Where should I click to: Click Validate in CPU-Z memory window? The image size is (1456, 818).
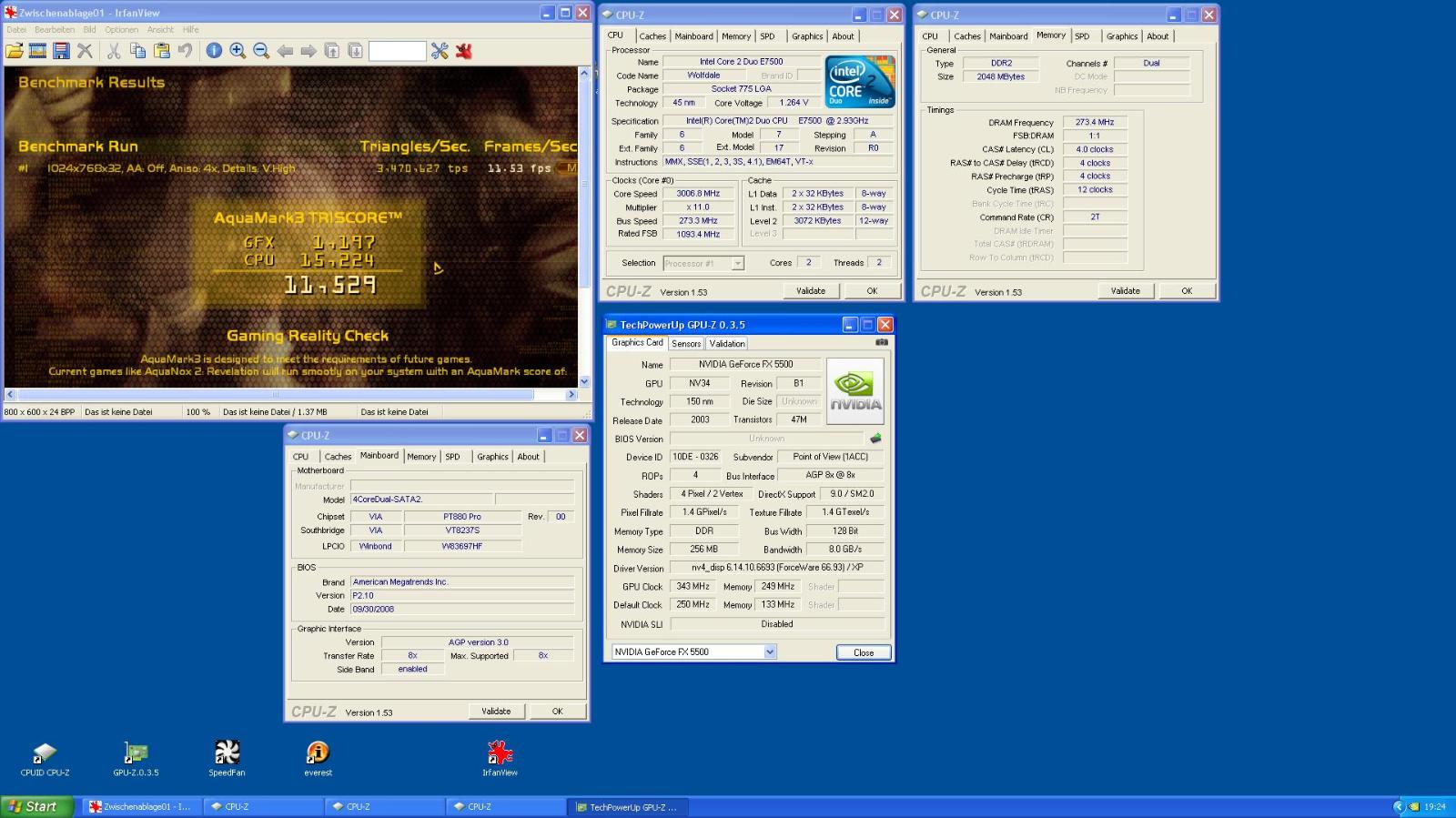tap(1126, 291)
